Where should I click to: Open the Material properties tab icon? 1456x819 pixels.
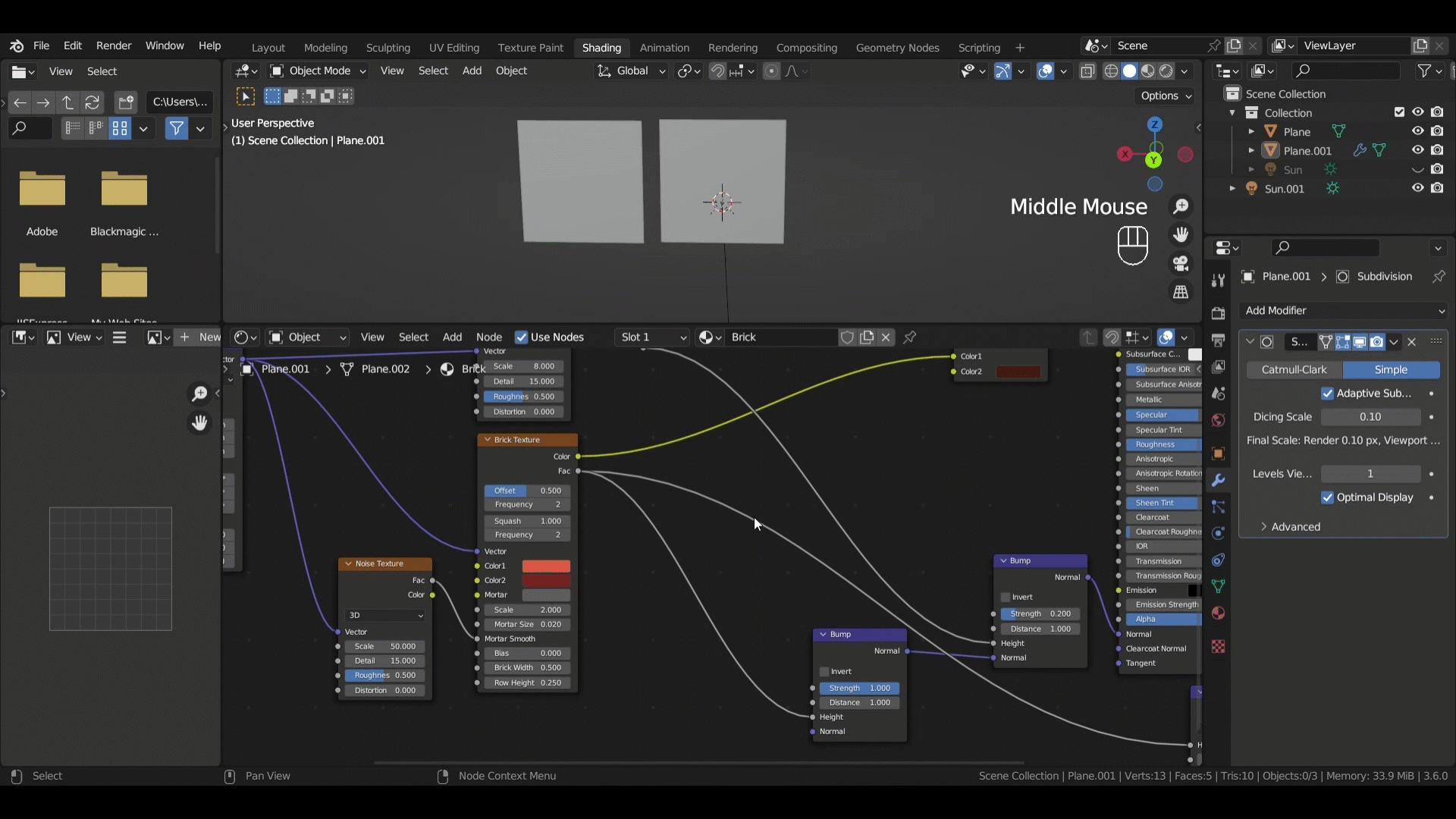point(1218,613)
